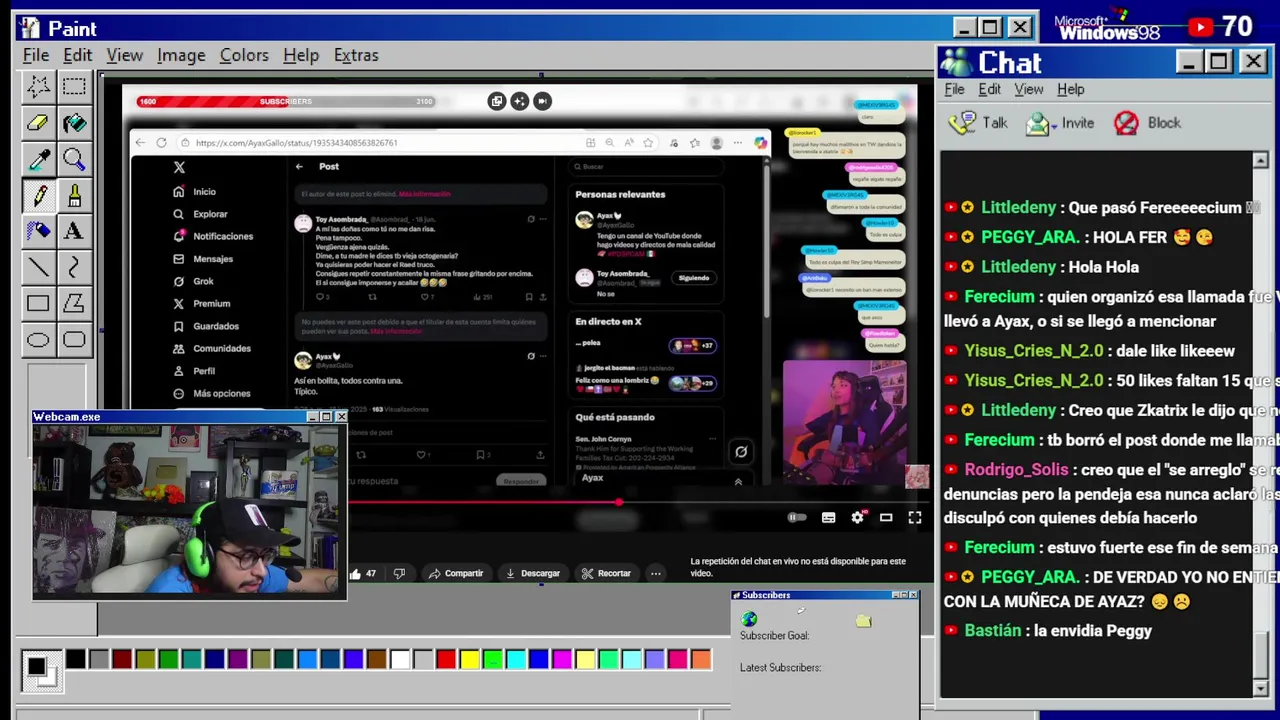Activate the Magnifier tool
This screenshot has height=720, width=1280.
click(74, 159)
